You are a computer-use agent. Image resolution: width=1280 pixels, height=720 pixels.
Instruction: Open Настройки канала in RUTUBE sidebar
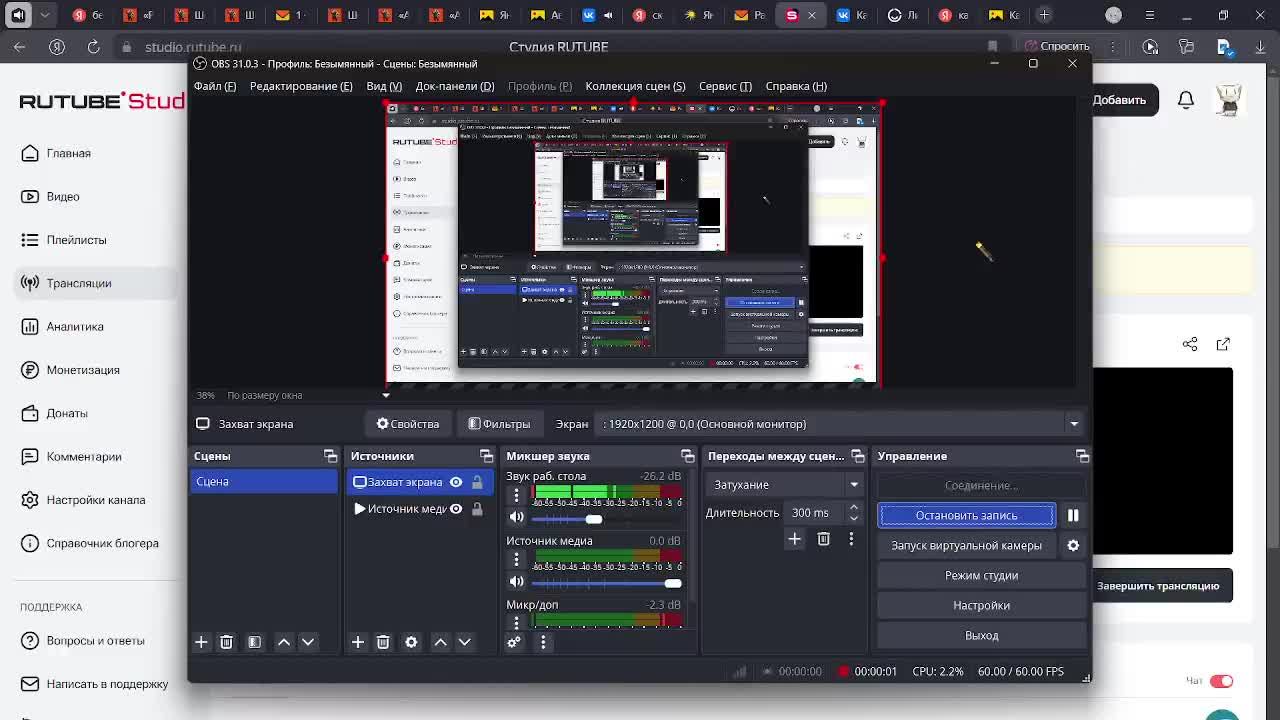pyautogui.click(x=96, y=500)
